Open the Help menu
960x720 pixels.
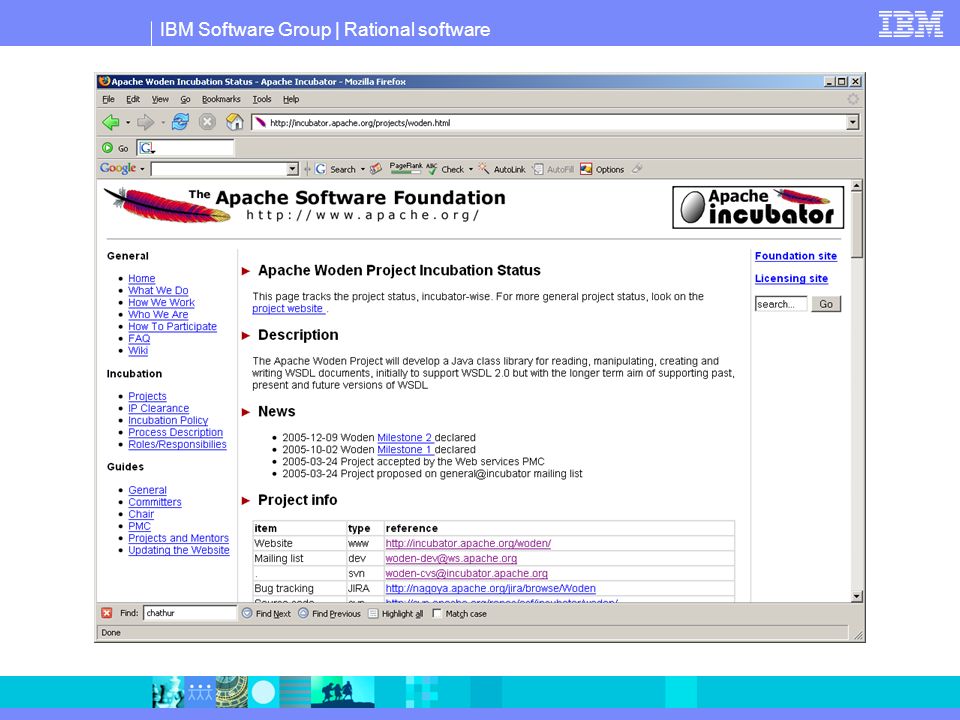[x=291, y=99]
